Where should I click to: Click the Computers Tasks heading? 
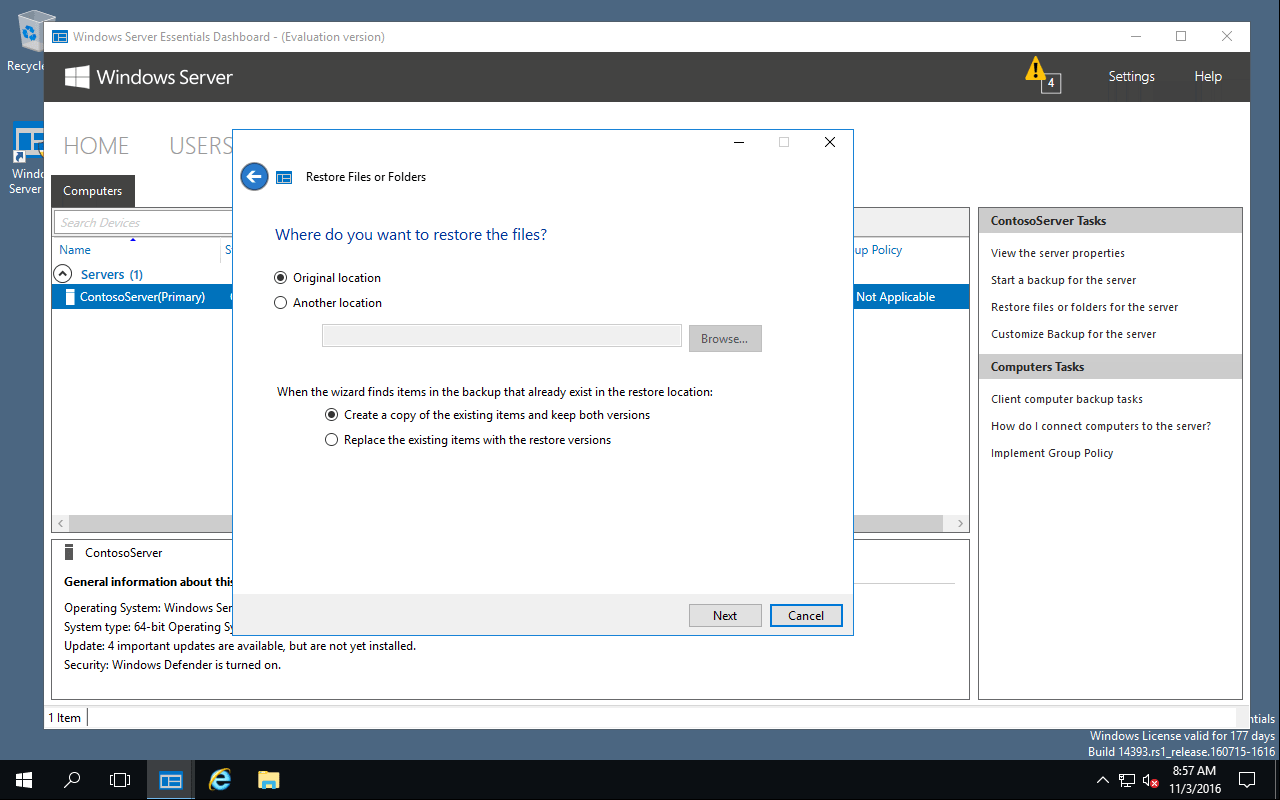point(1037,367)
